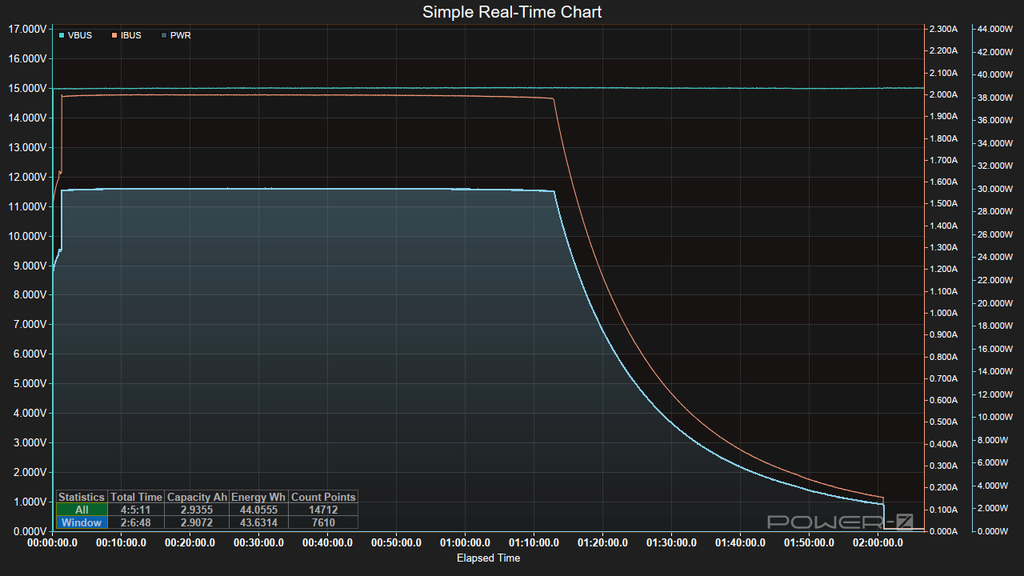The width and height of the screenshot is (1024, 576).
Task: Select the 'Count Points' column header
Action: [x=323, y=497]
